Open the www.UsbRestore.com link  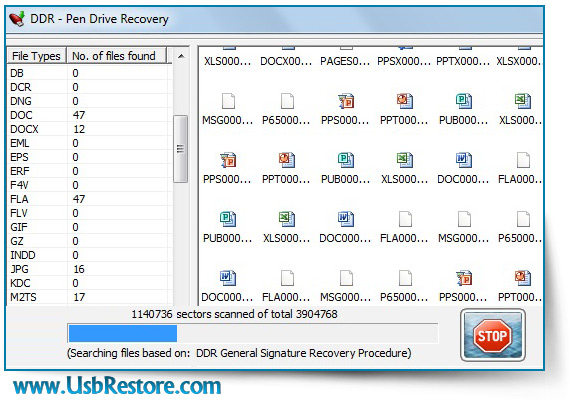click(117, 385)
